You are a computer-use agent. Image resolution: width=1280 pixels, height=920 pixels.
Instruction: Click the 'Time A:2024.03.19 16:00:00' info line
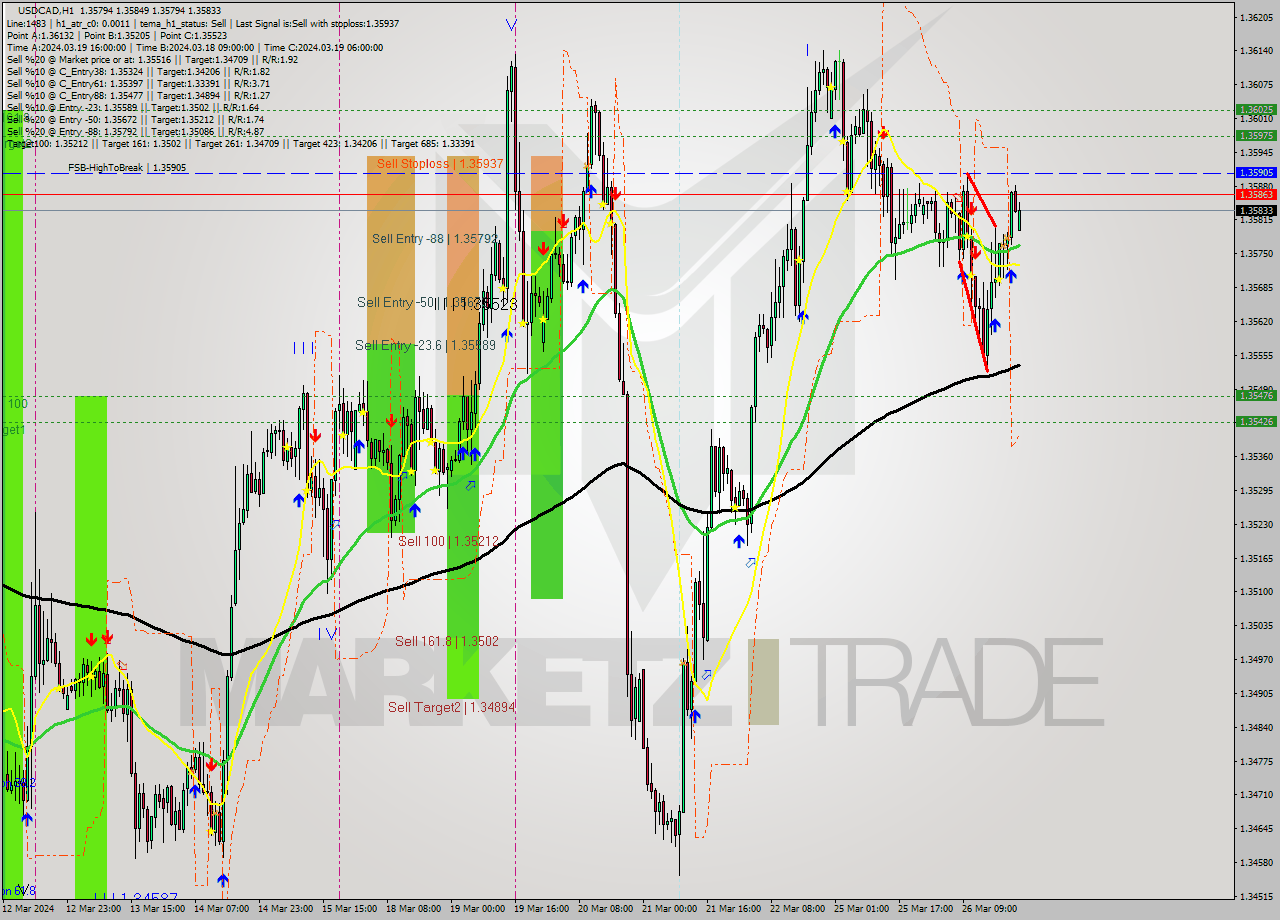point(66,47)
